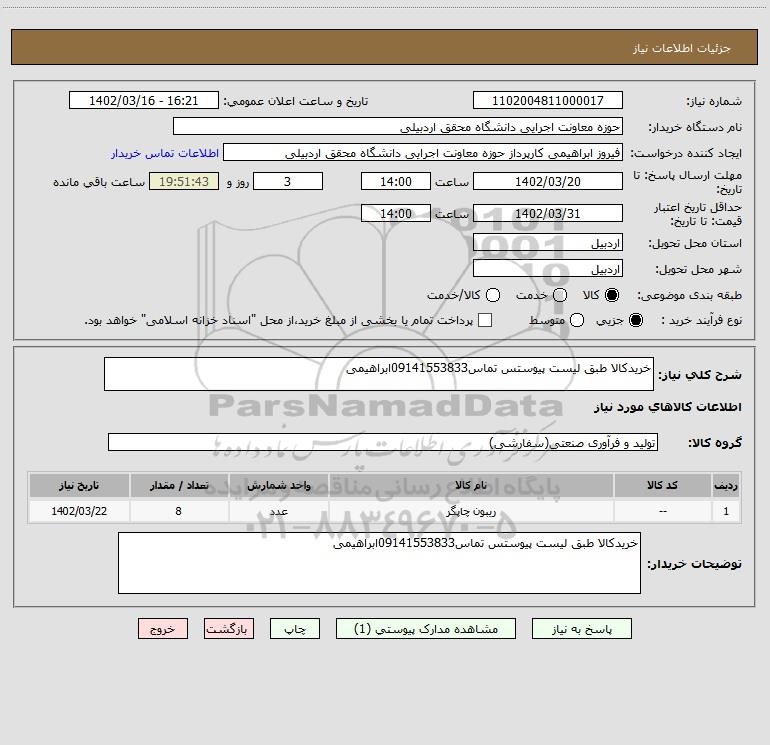Select the جزیی purchase type radio

(x=635, y=320)
